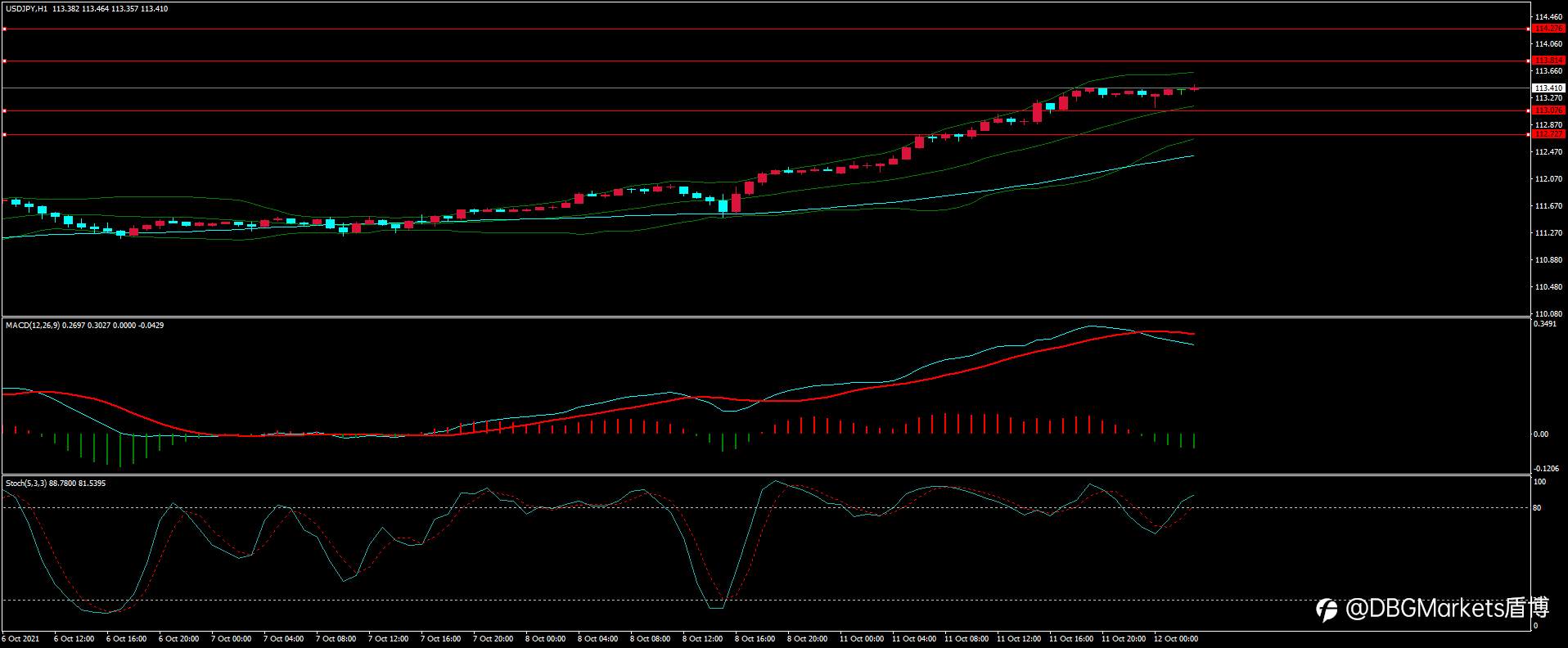Click the MACD 0.00 zero-level scale label

(x=1540, y=434)
